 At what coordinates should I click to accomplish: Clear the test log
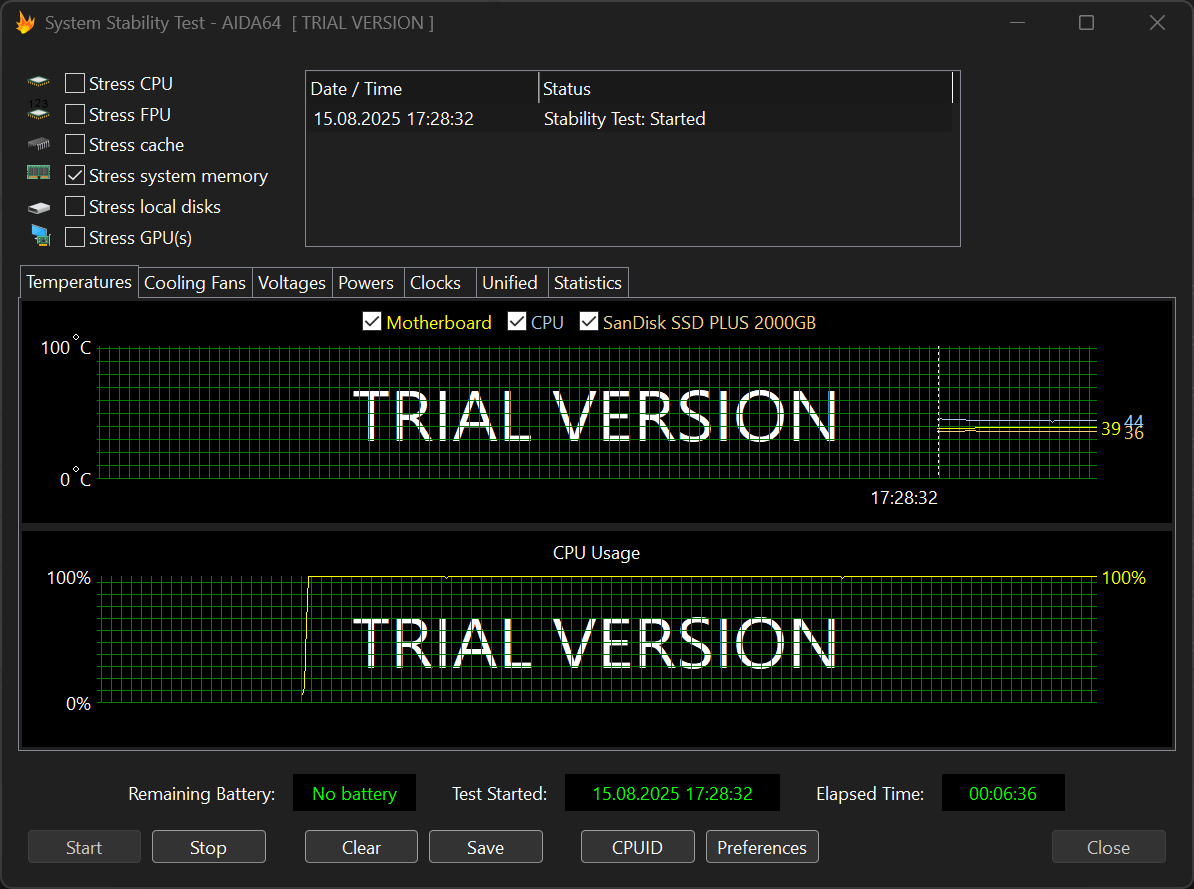click(362, 847)
